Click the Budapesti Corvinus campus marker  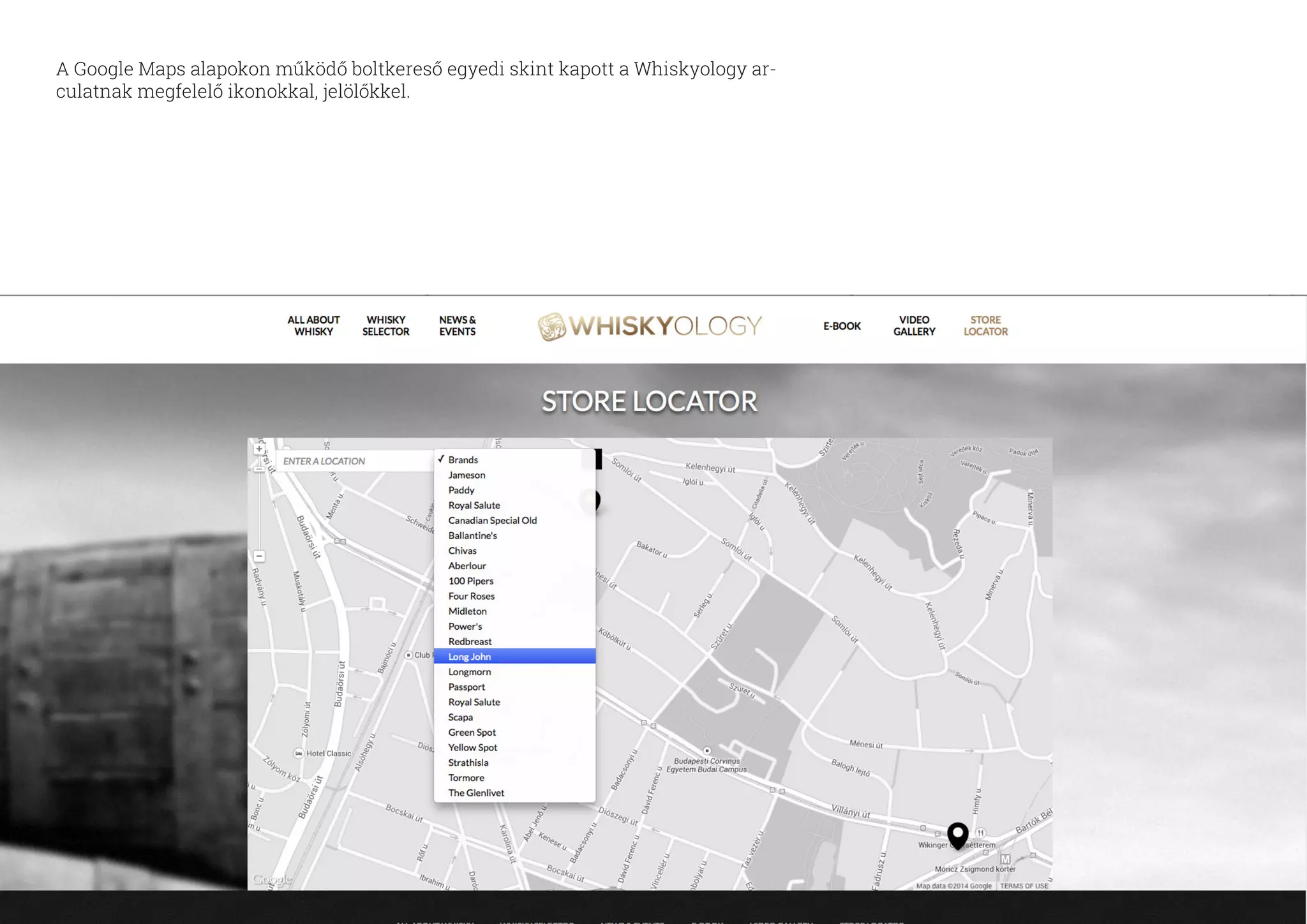706,751
